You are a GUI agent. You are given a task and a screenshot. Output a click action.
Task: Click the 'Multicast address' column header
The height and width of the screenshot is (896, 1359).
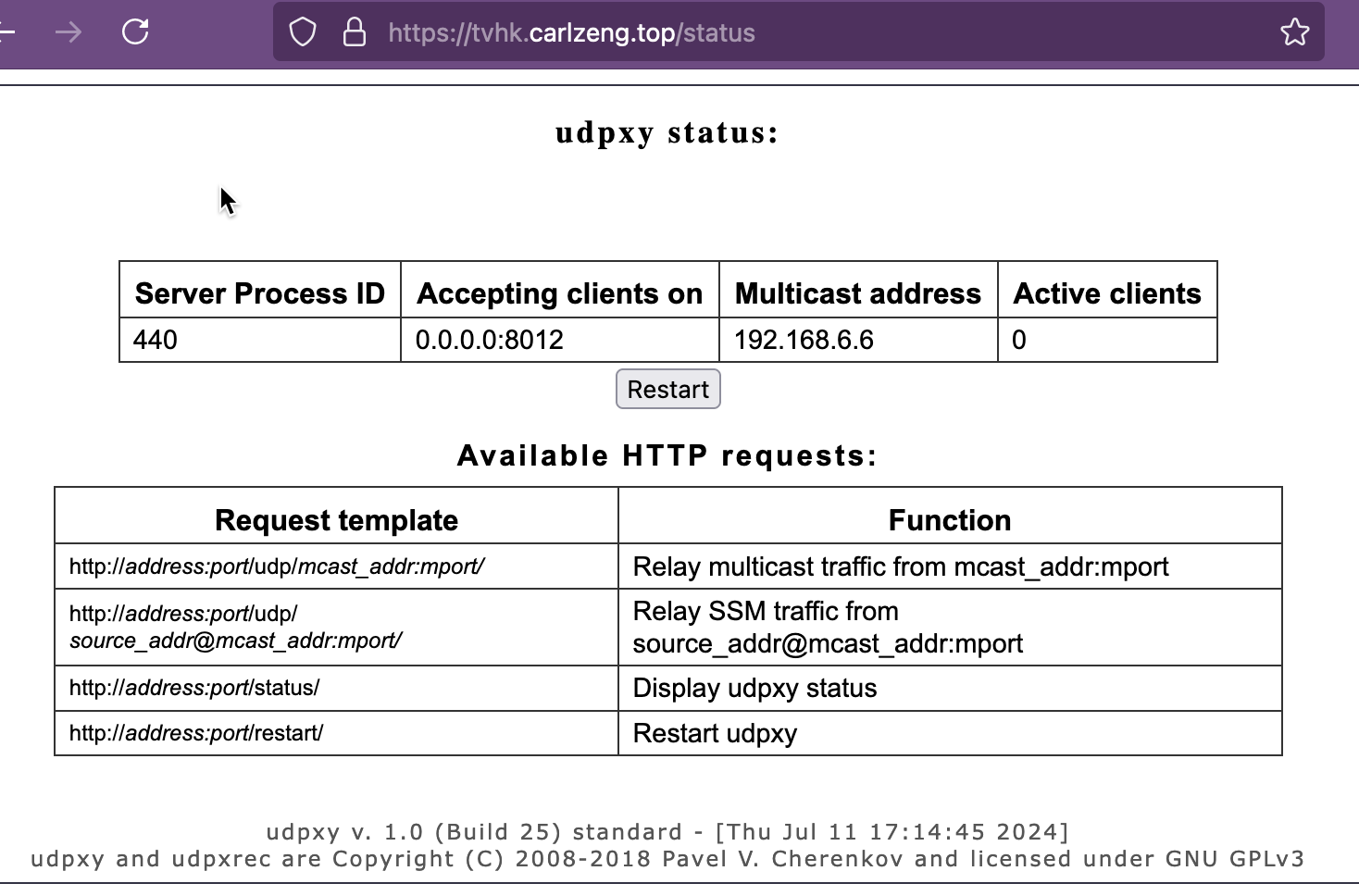click(x=858, y=293)
